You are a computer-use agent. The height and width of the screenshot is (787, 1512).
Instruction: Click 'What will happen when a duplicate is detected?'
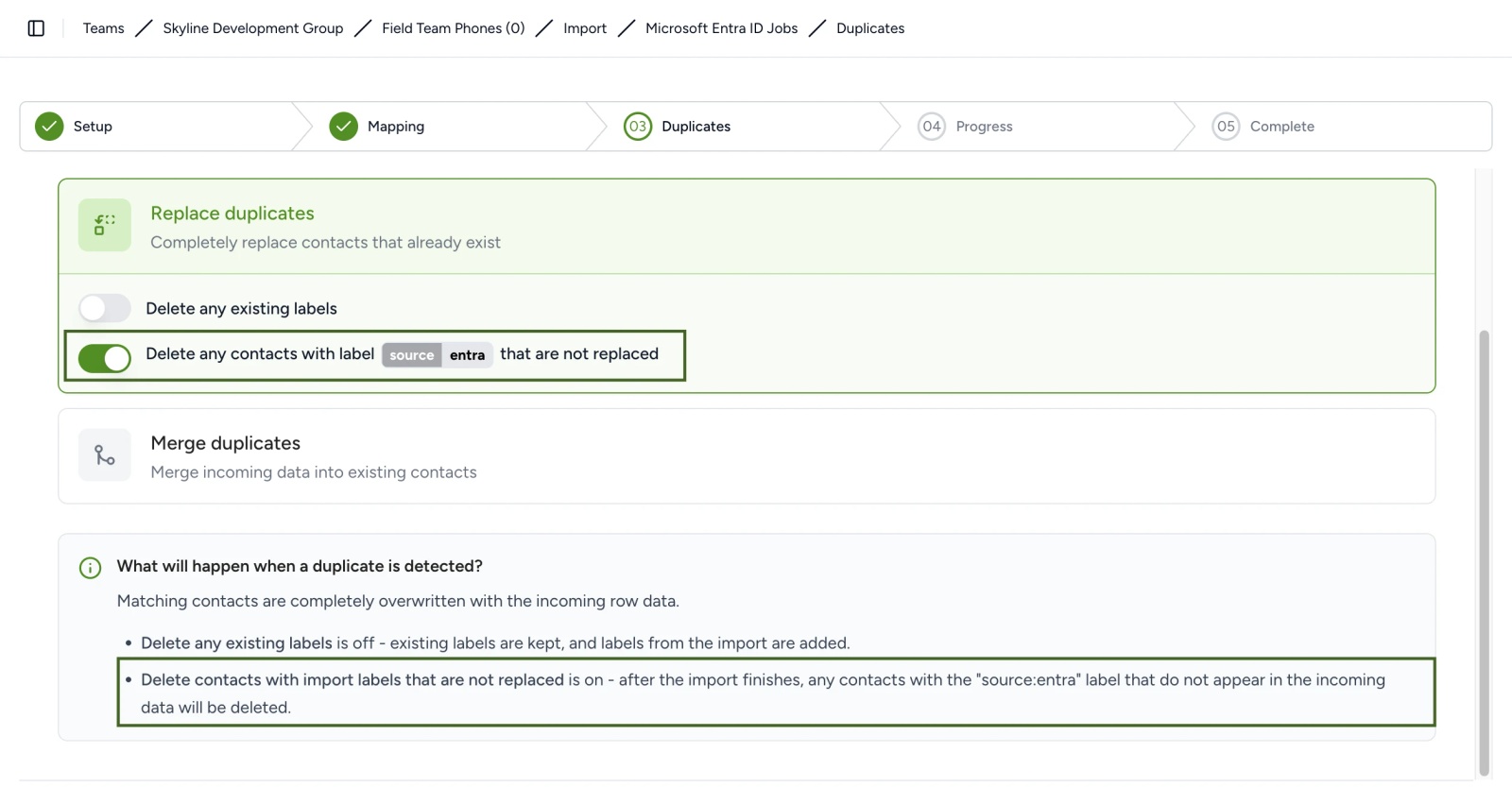point(300,566)
